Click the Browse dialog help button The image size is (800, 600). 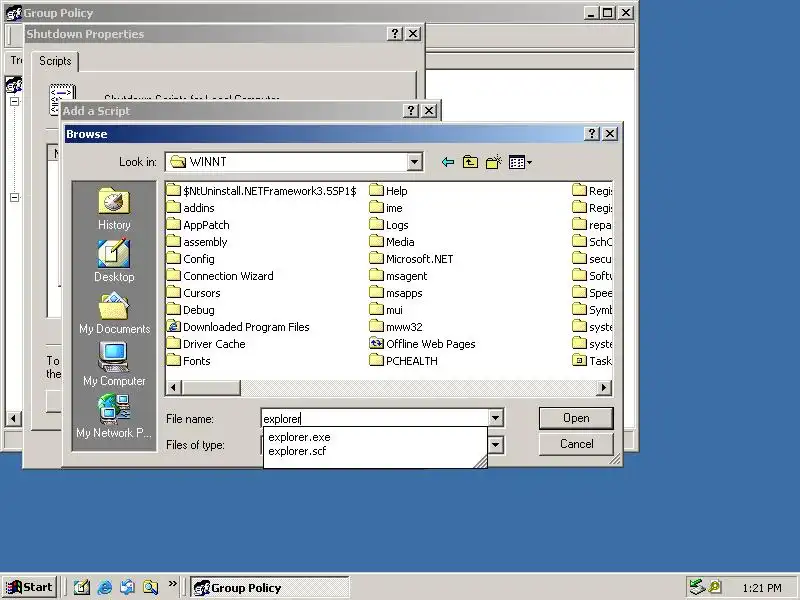(591, 134)
